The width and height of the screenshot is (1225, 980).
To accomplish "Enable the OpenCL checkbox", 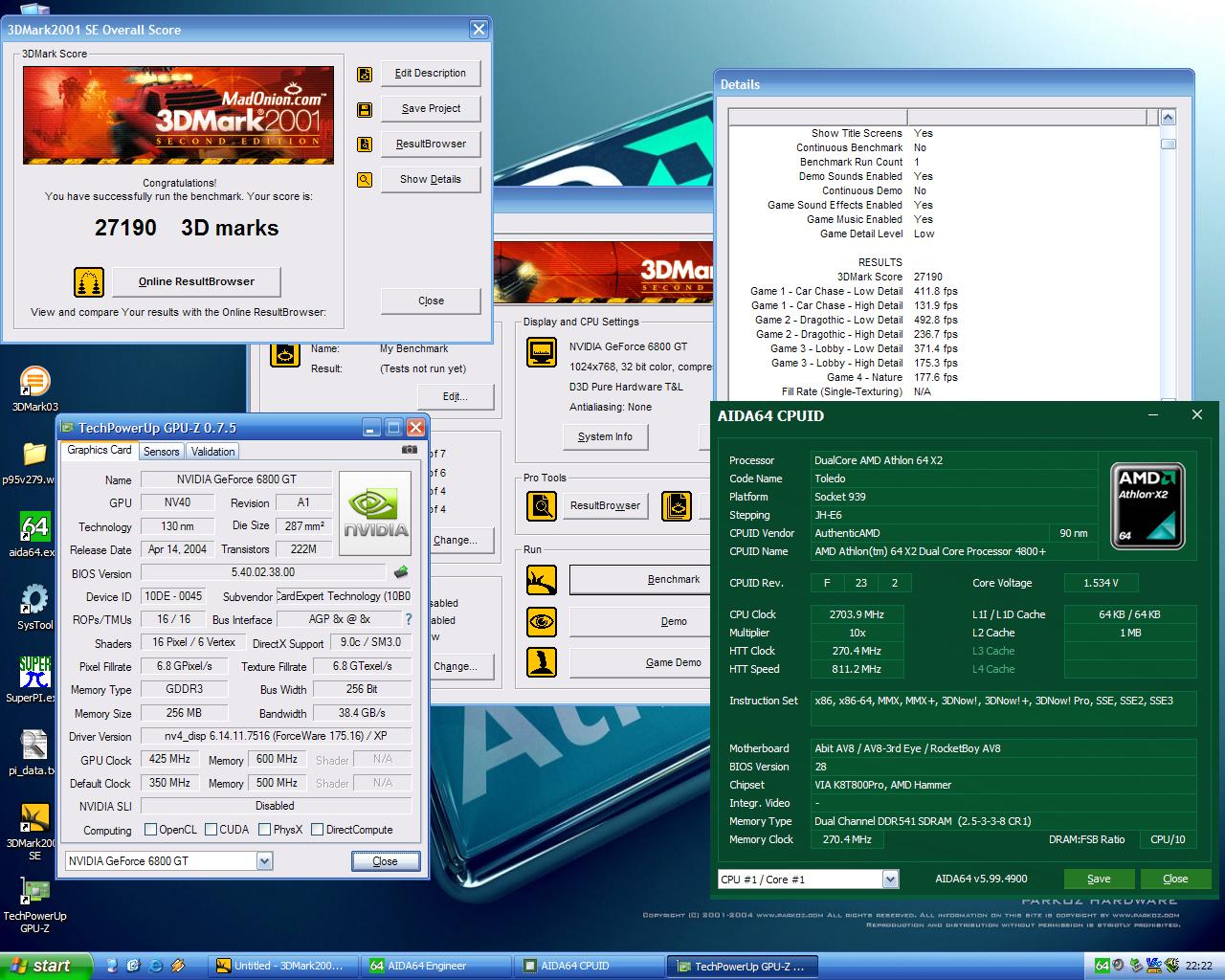I will (x=150, y=830).
